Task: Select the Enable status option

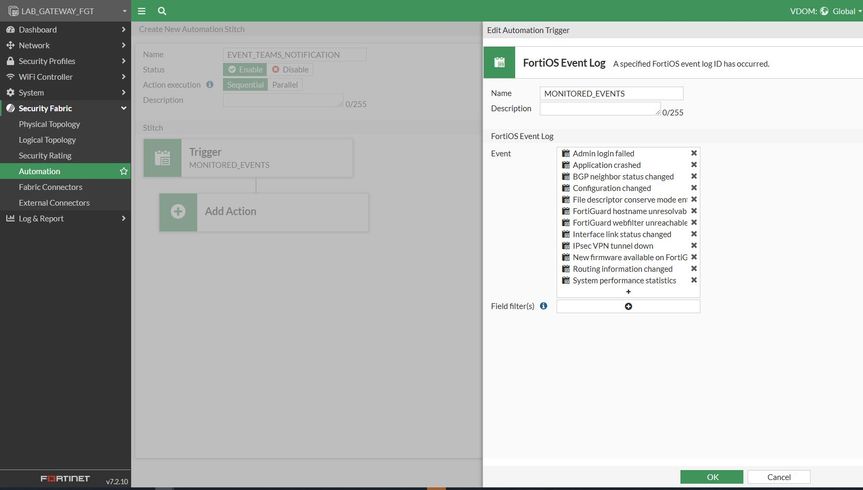Action: click(x=245, y=69)
